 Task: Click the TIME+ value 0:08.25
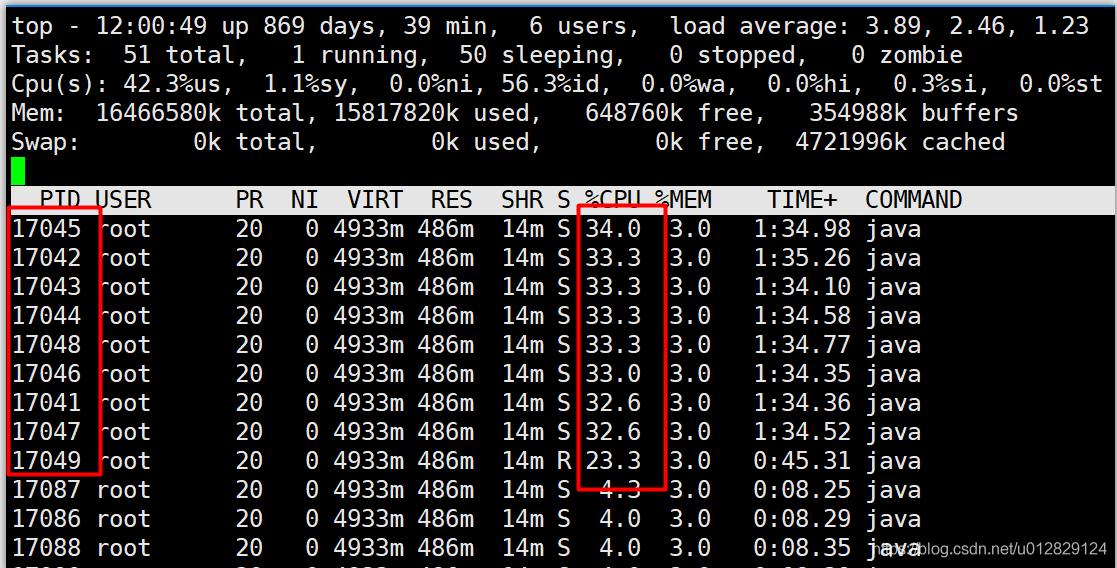[x=802, y=490]
